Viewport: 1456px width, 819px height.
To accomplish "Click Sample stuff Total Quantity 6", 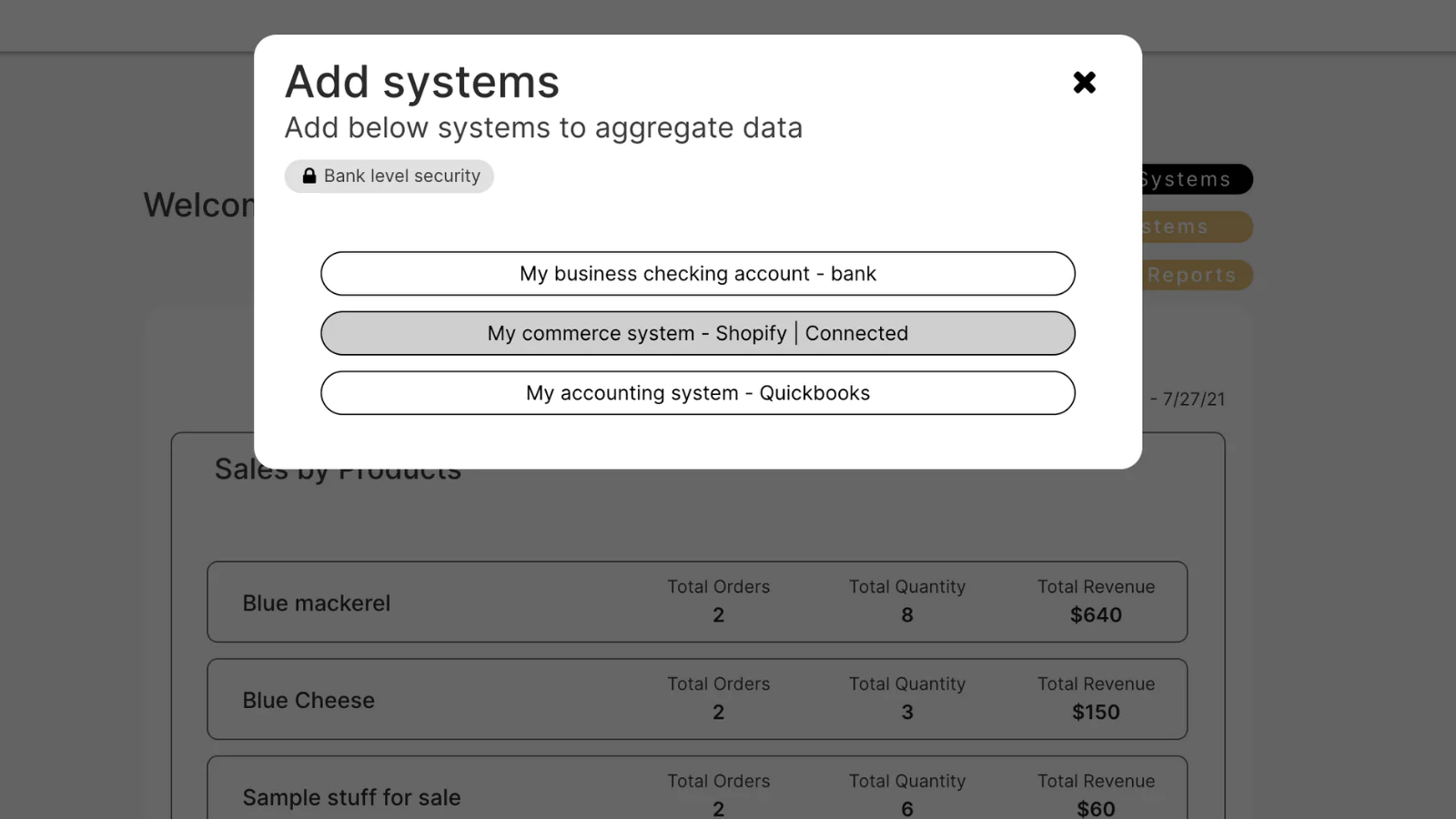I will click(907, 809).
